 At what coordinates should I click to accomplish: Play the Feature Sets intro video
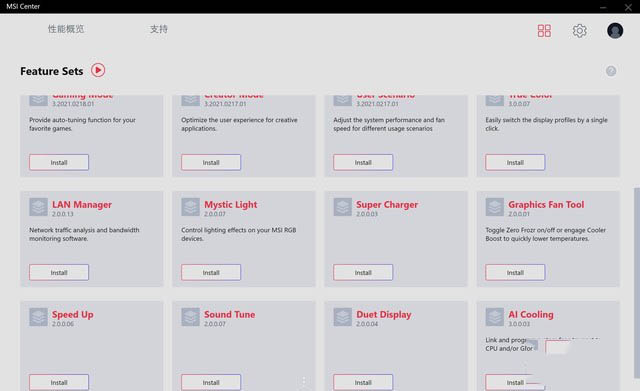point(98,70)
